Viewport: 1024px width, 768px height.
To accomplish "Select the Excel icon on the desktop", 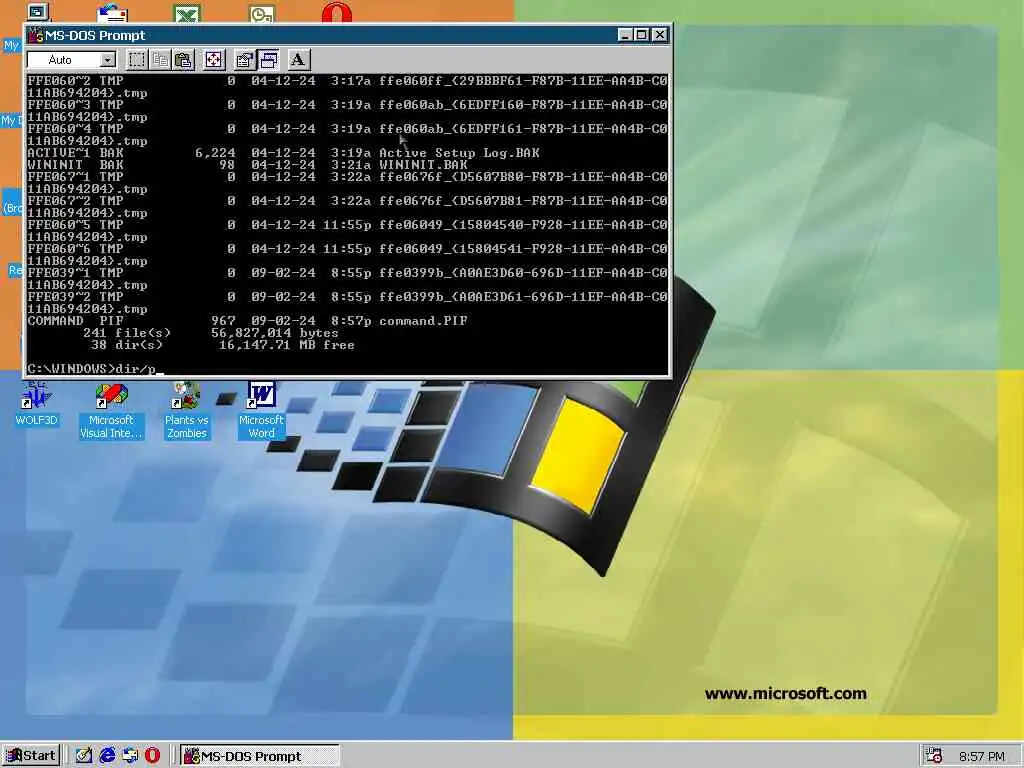I will point(187,13).
